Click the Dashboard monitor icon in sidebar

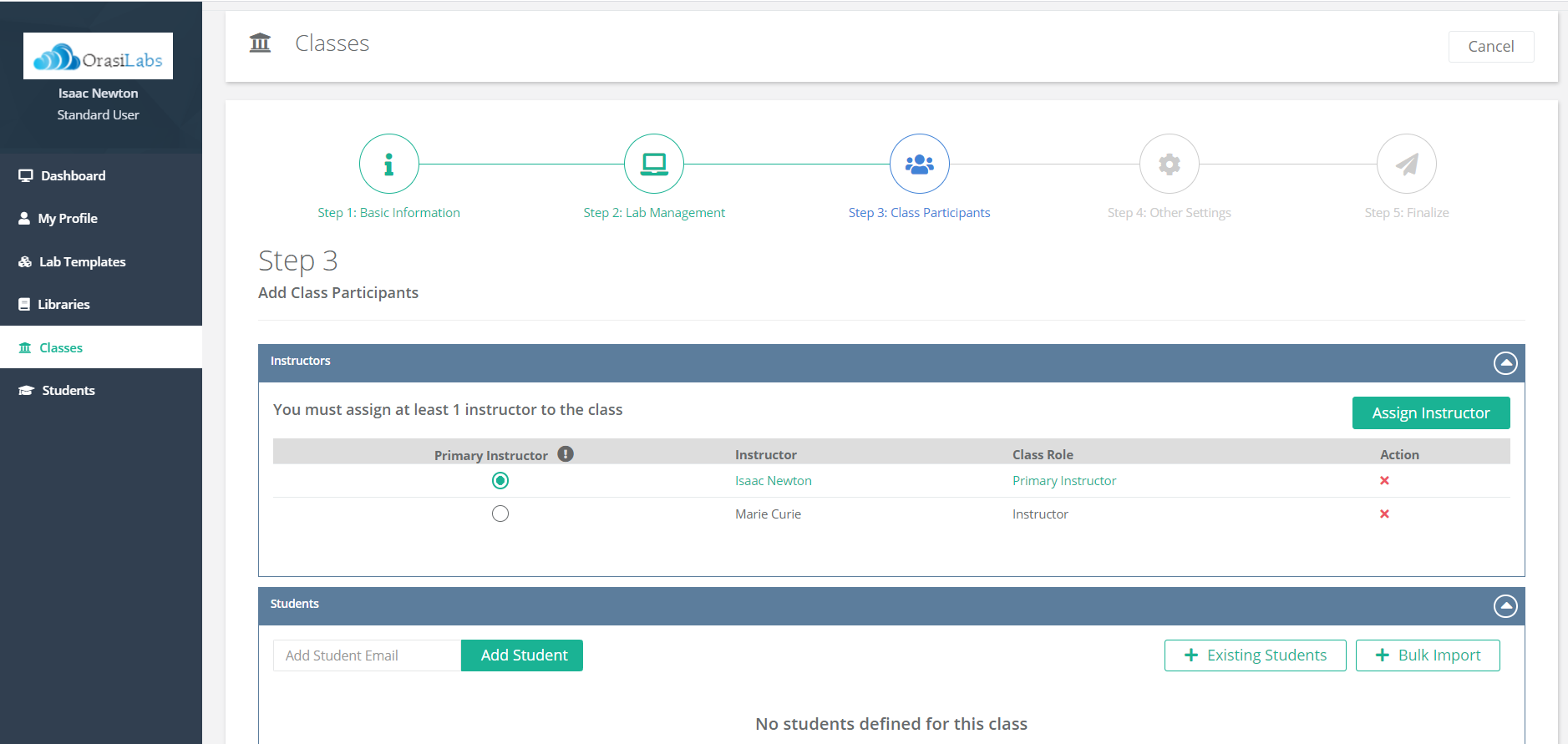pyautogui.click(x=26, y=175)
